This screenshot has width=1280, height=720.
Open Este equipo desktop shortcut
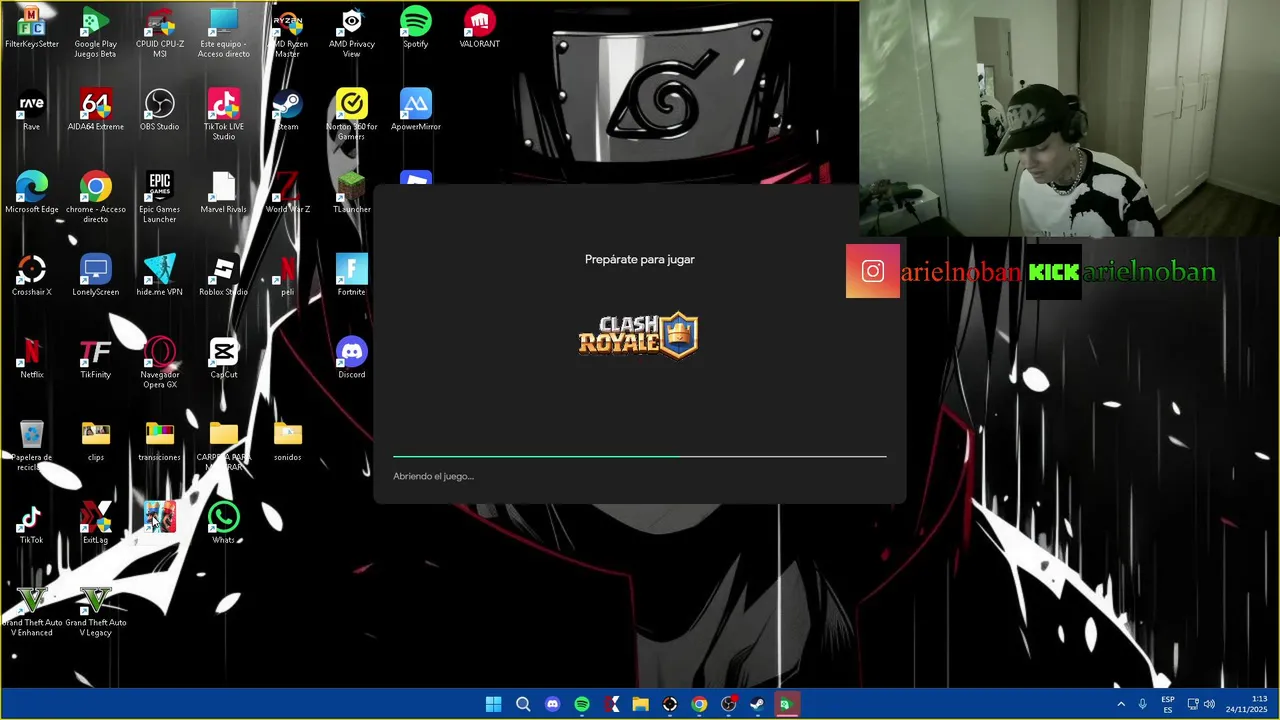click(223, 32)
